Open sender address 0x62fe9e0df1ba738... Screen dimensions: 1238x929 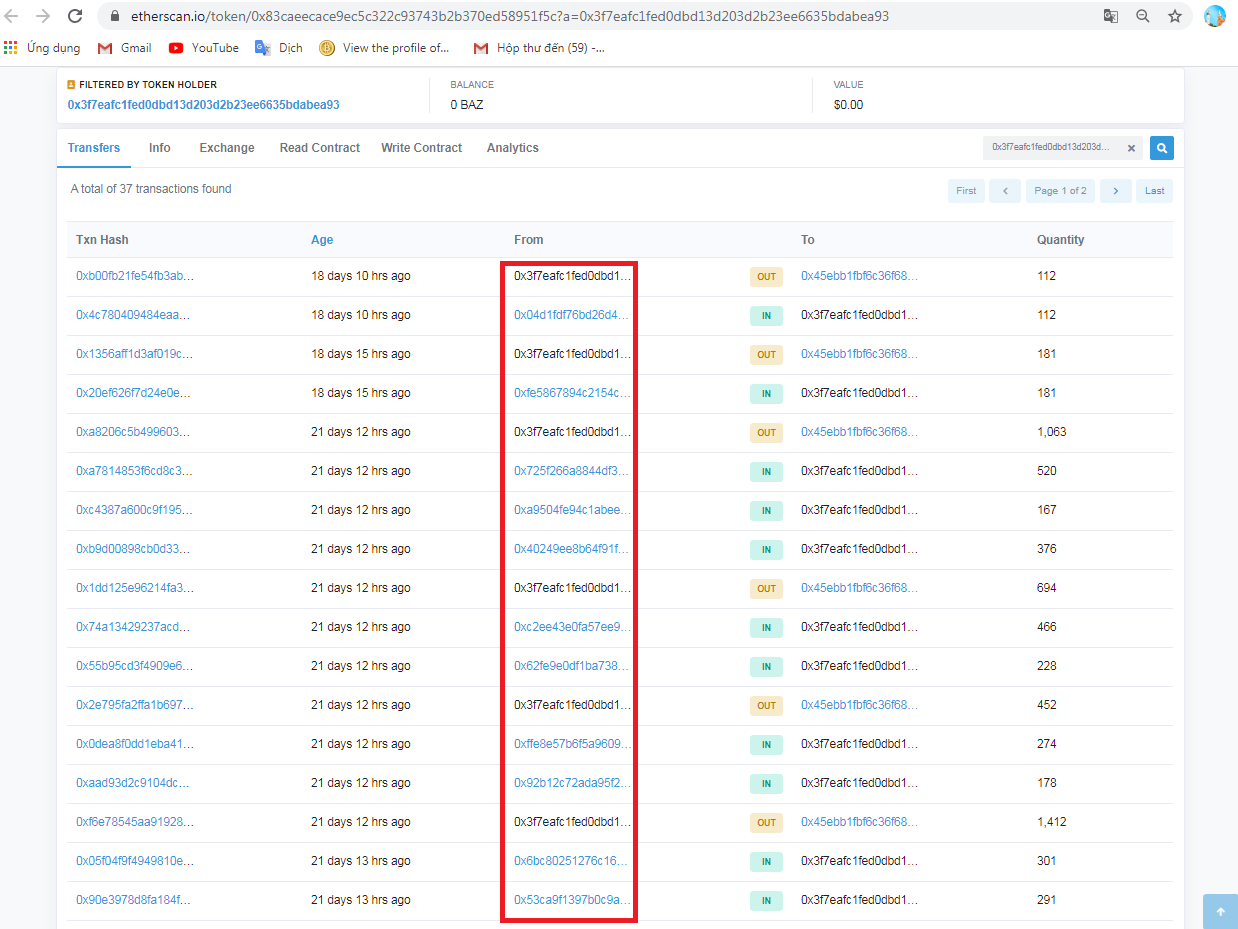573,666
